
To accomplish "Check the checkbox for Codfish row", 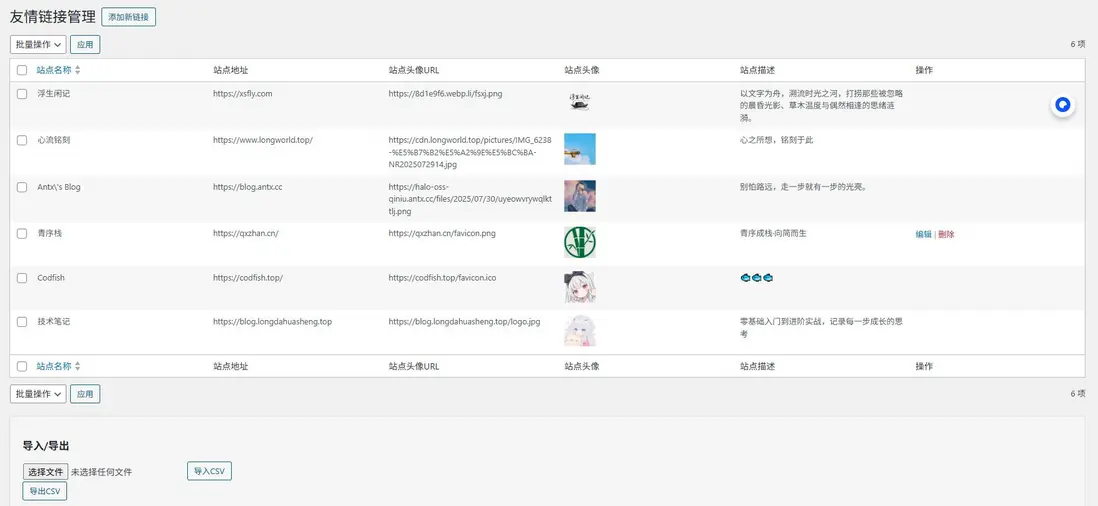I will [x=22, y=278].
